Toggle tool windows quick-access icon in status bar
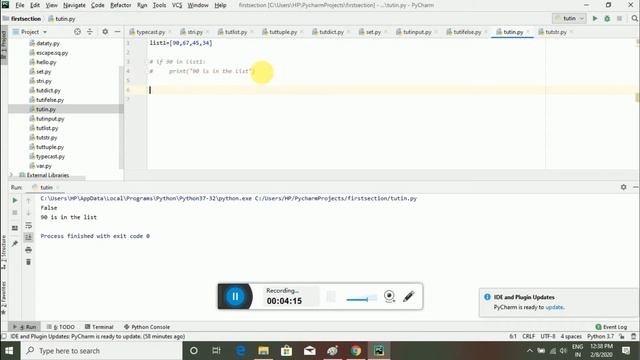 click(x=4, y=336)
